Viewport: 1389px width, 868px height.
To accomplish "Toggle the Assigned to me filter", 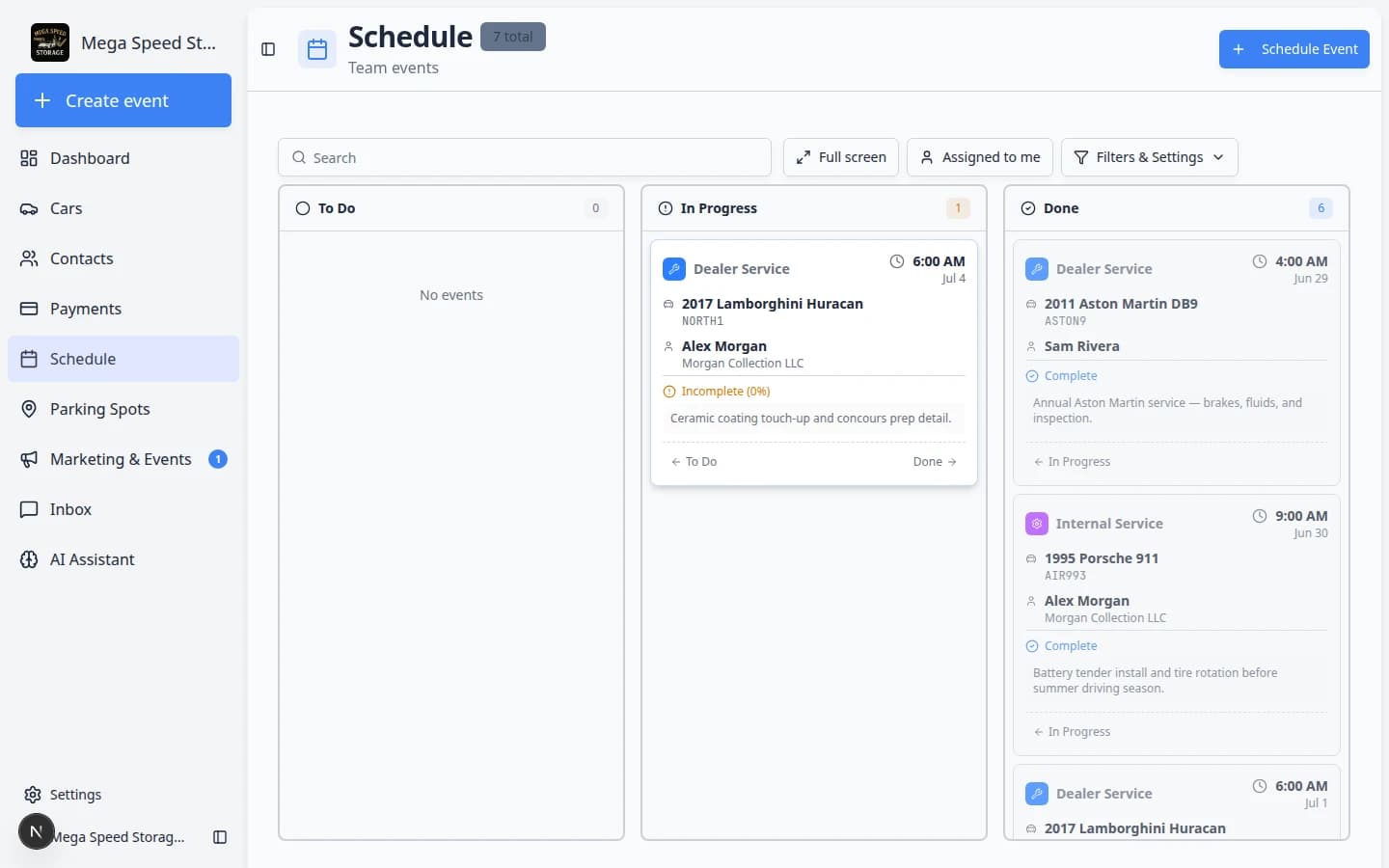I will point(980,157).
